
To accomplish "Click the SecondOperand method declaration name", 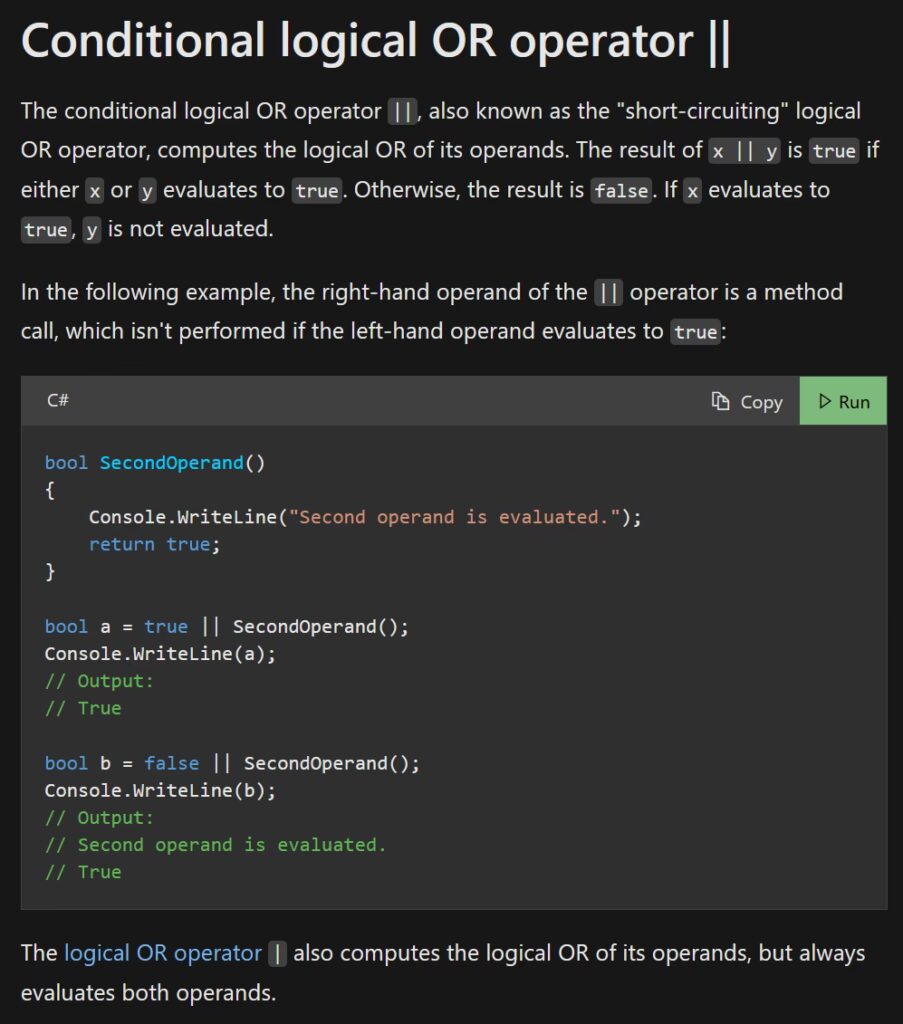I will coord(171,462).
